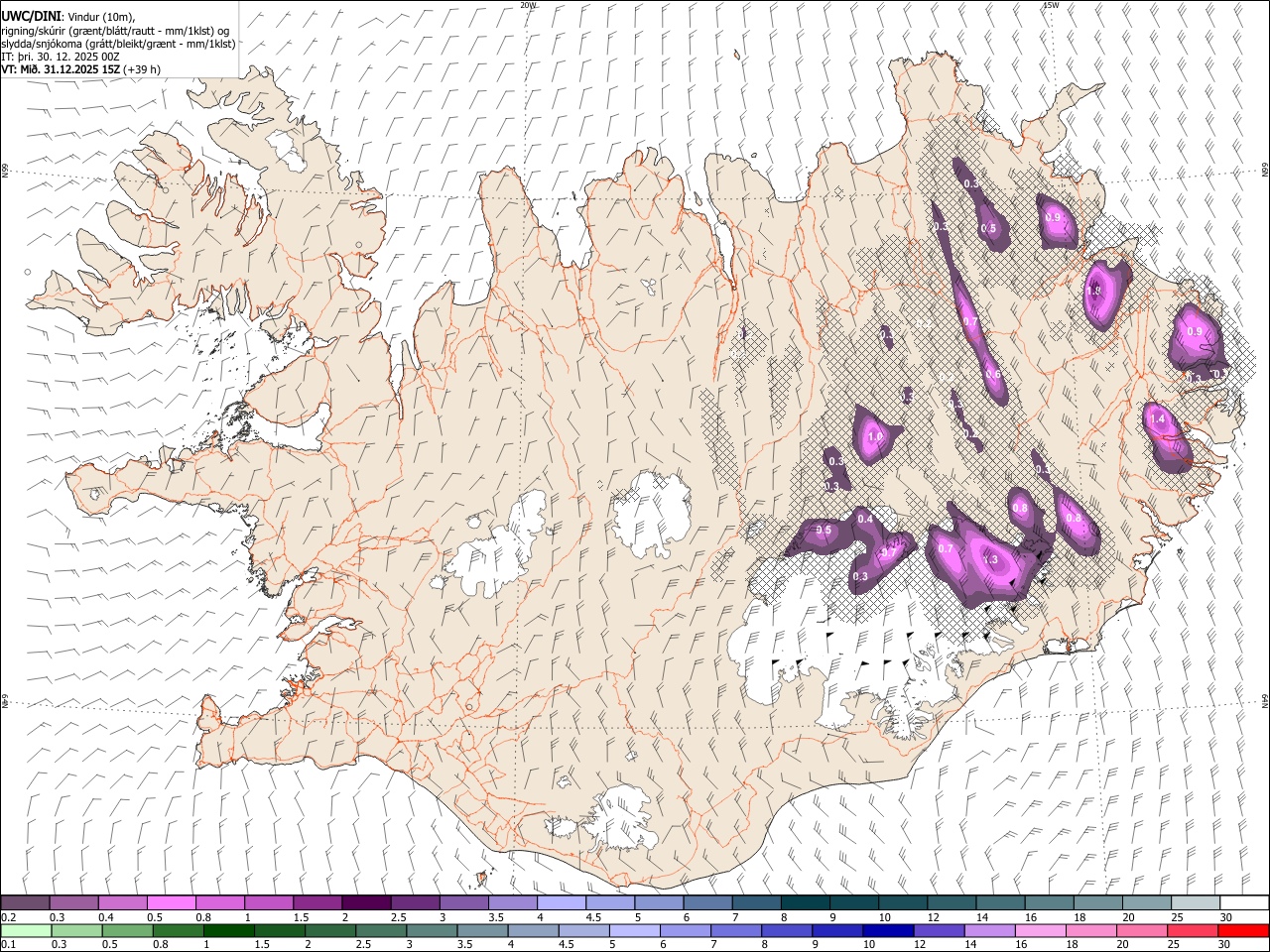
Task: Select the 'Vindur (10m)' text in header
Action: [100, 17]
